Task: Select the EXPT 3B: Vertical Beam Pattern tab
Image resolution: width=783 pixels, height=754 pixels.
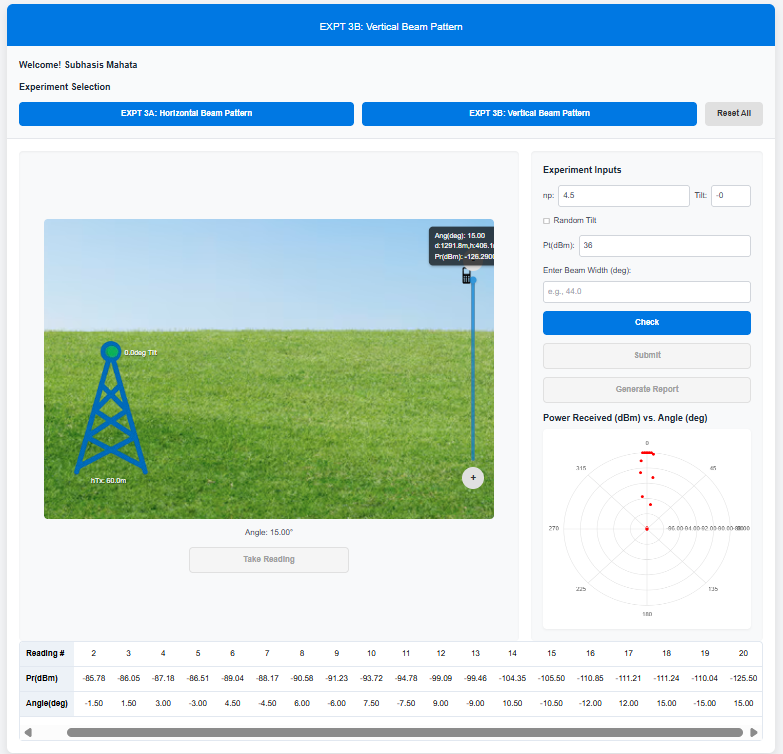Action: (x=529, y=114)
